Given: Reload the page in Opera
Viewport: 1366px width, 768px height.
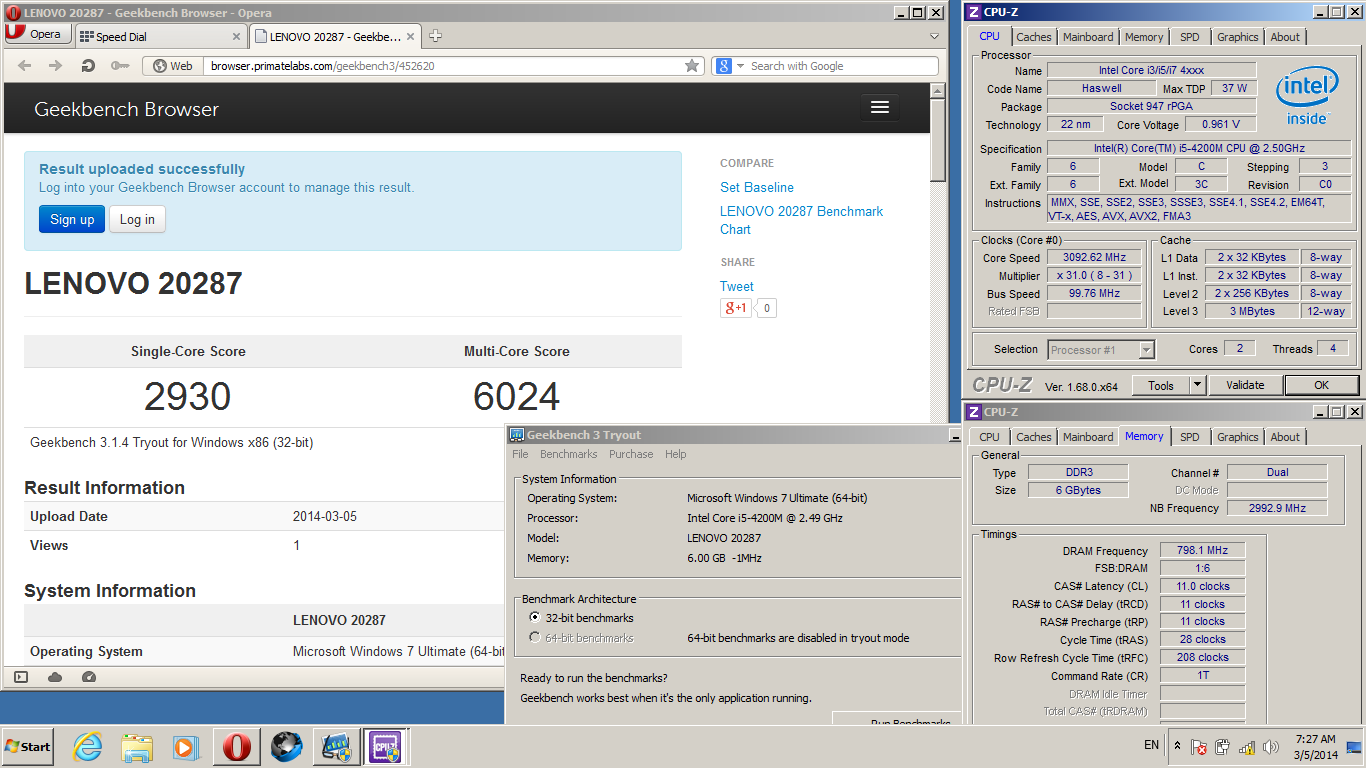Looking at the screenshot, I should point(88,66).
